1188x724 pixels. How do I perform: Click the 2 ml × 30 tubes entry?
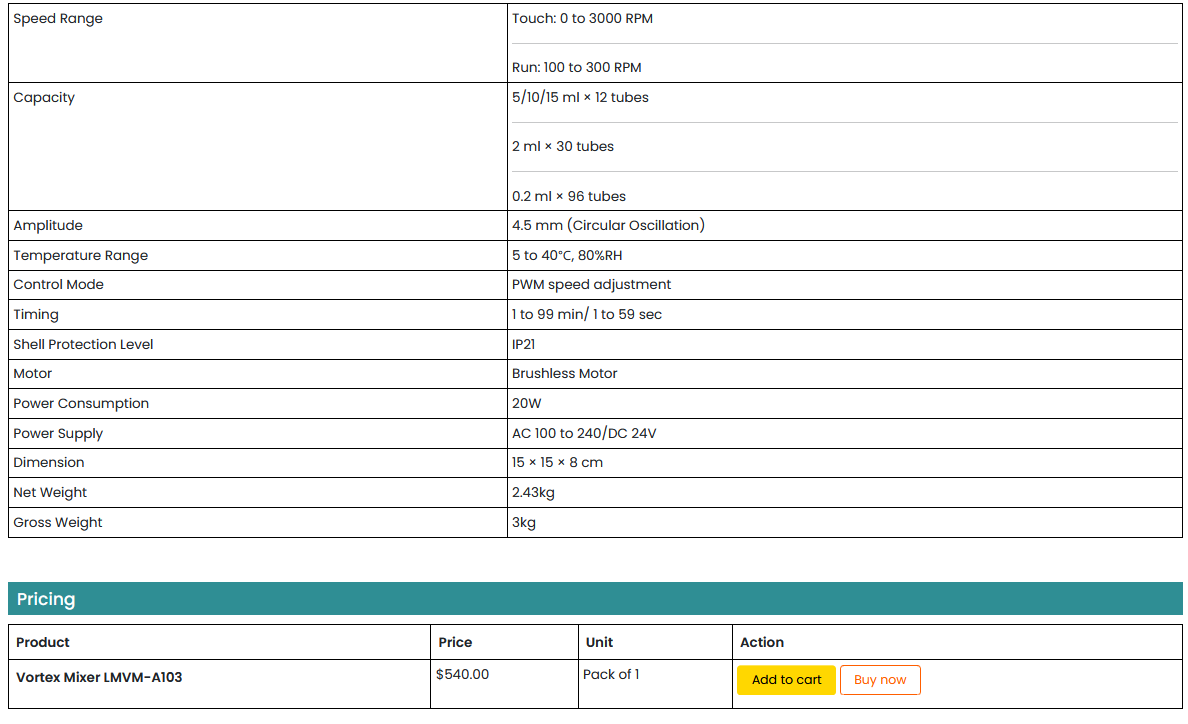click(563, 147)
